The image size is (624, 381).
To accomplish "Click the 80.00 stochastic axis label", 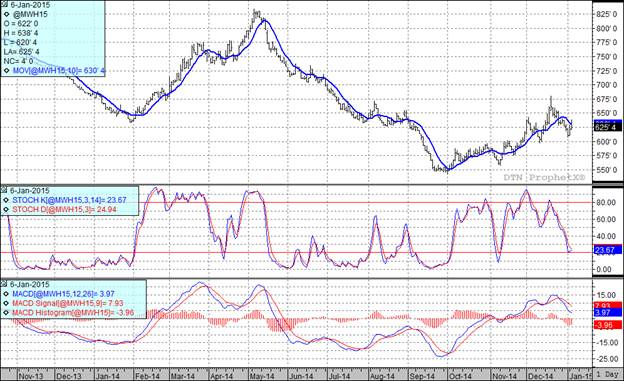I will click(606, 203).
